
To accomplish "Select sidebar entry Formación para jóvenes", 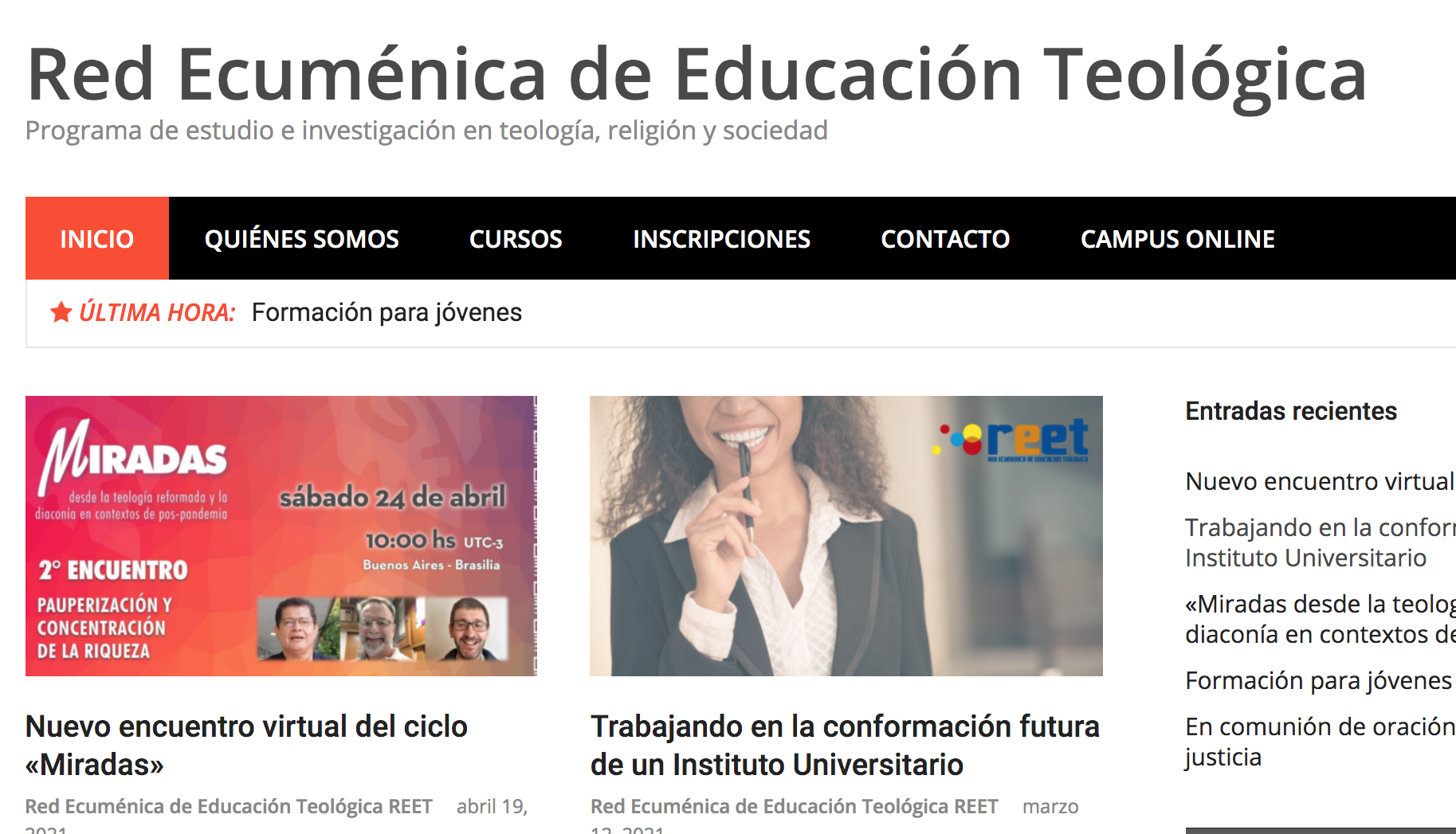I will tap(1319, 680).
